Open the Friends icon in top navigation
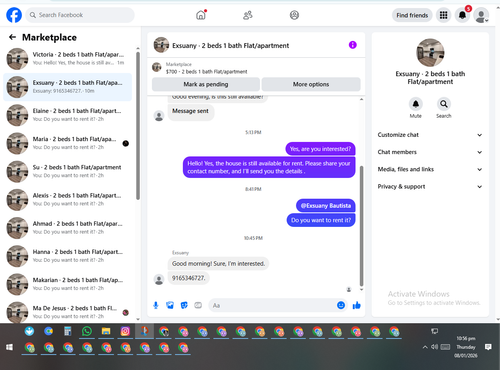The width and height of the screenshot is (500, 370). point(248,15)
